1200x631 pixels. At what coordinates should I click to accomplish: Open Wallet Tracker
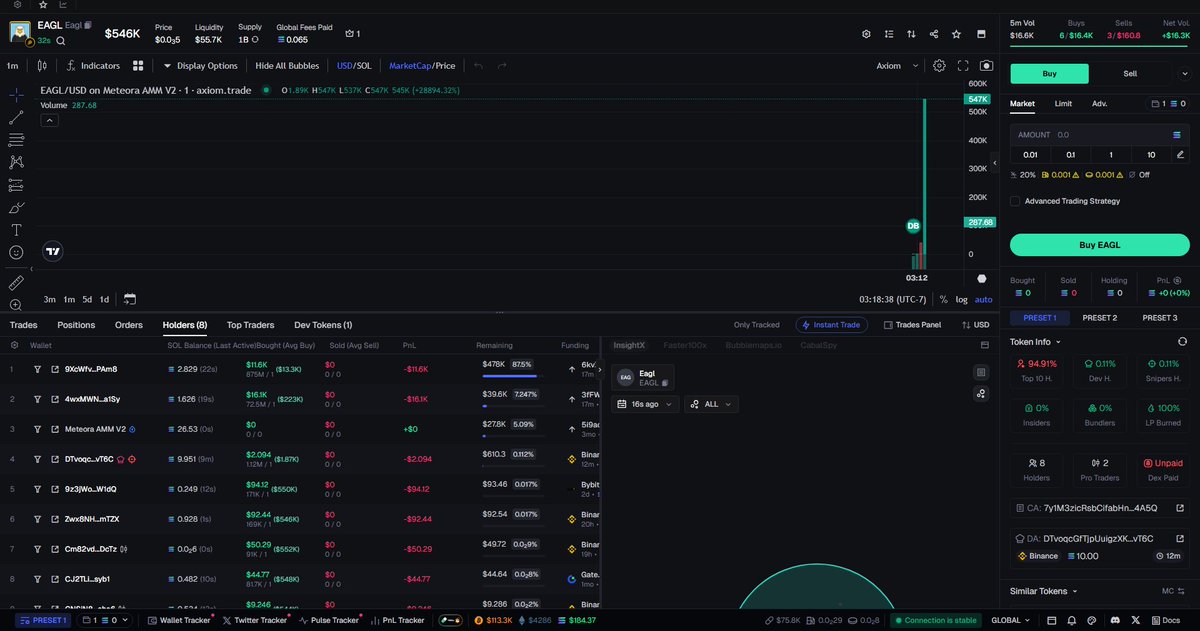coord(179,620)
